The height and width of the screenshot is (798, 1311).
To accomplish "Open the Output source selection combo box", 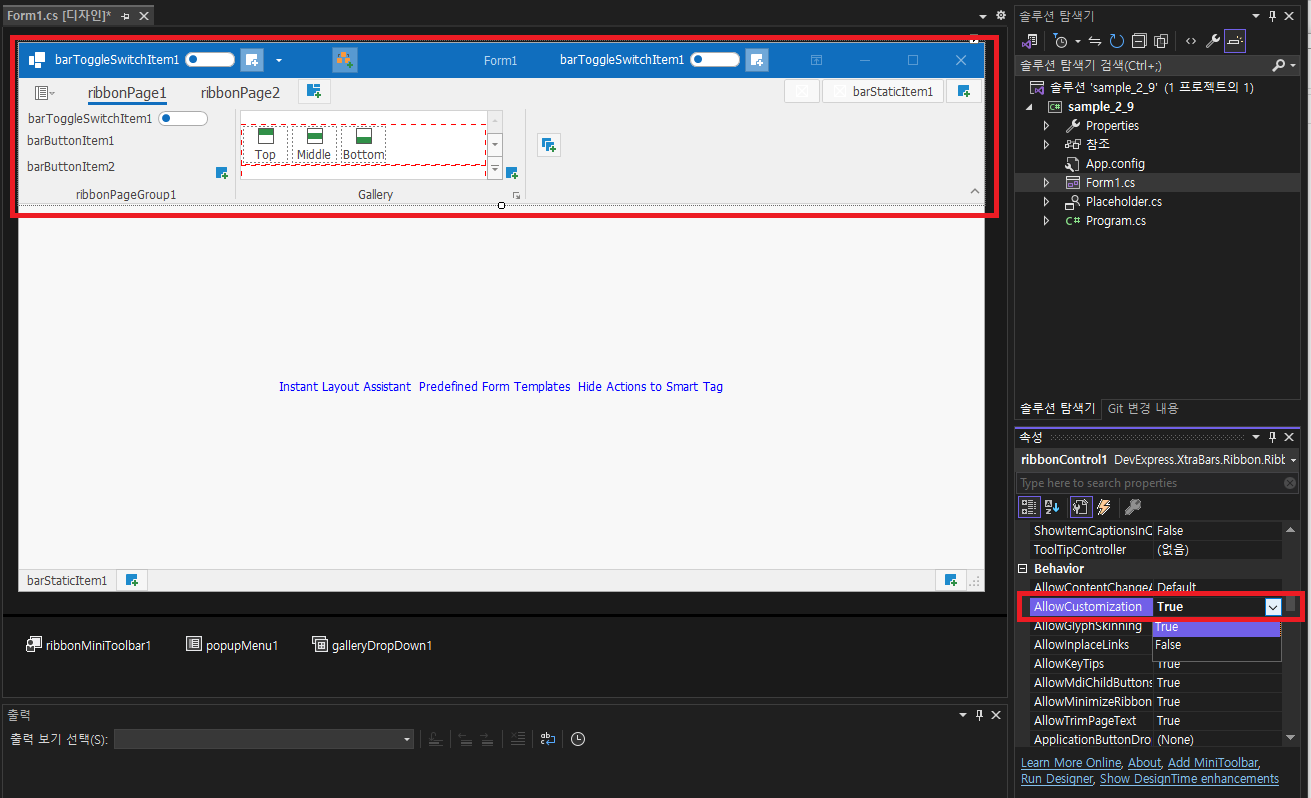I will coord(264,739).
